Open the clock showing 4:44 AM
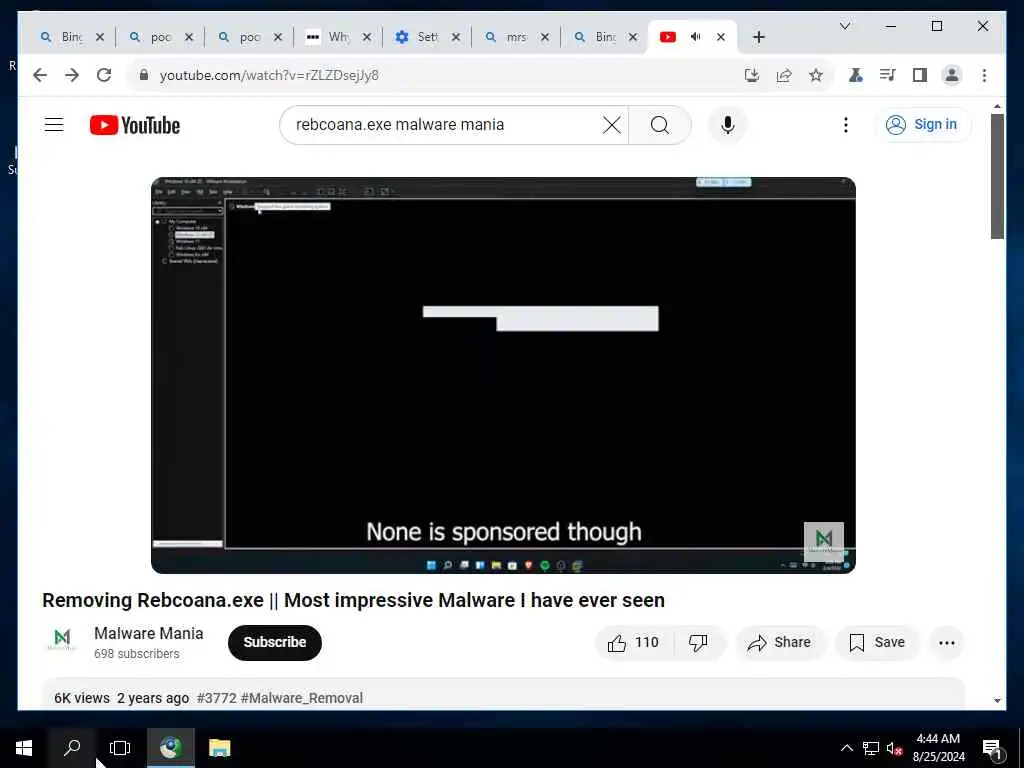The width and height of the screenshot is (1024, 768). 938,748
